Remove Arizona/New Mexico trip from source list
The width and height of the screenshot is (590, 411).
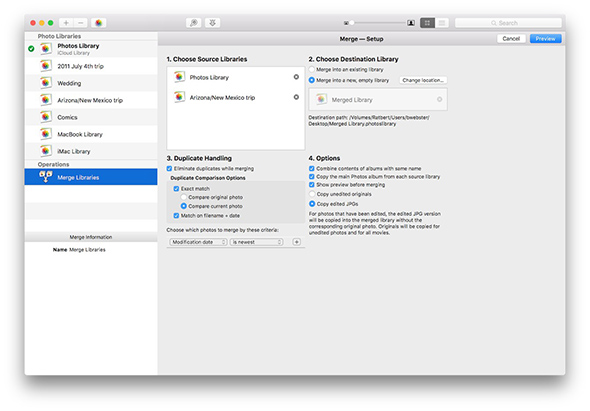pos(296,97)
